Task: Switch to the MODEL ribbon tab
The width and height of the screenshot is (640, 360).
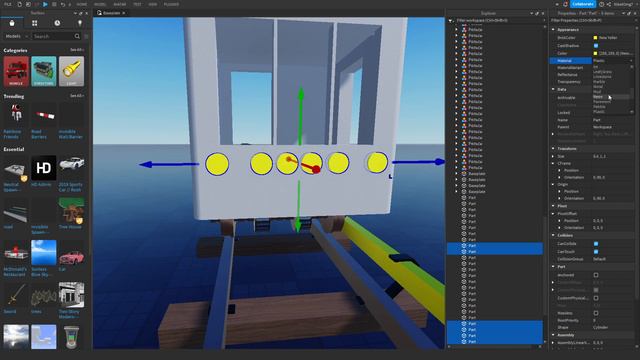Action: pyautogui.click(x=100, y=4)
